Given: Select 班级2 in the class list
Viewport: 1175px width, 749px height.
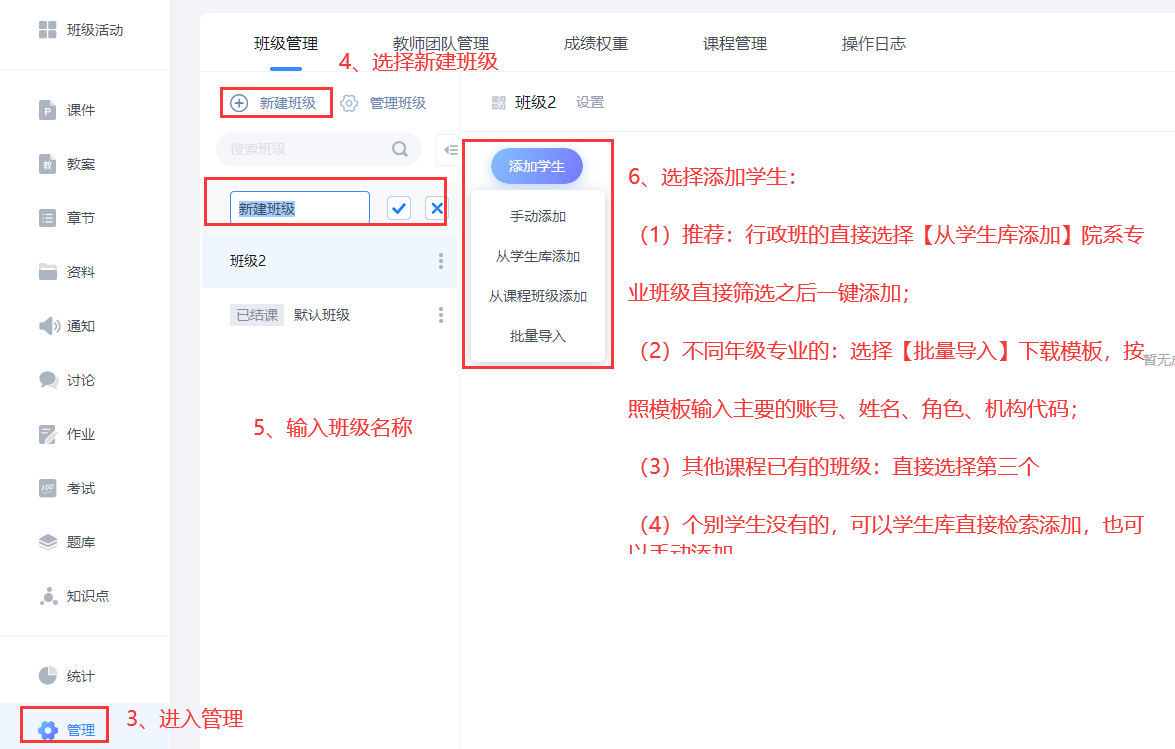Looking at the screenshot, I should (329, 261).
